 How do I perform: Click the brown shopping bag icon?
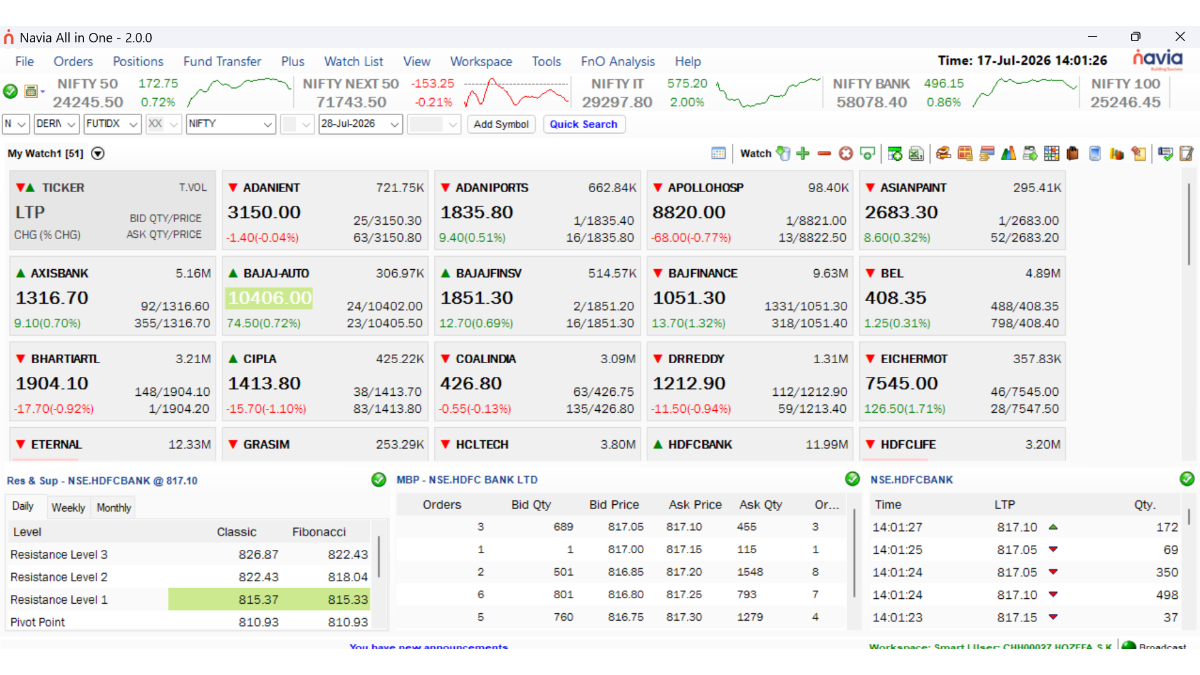[1072, 153]
